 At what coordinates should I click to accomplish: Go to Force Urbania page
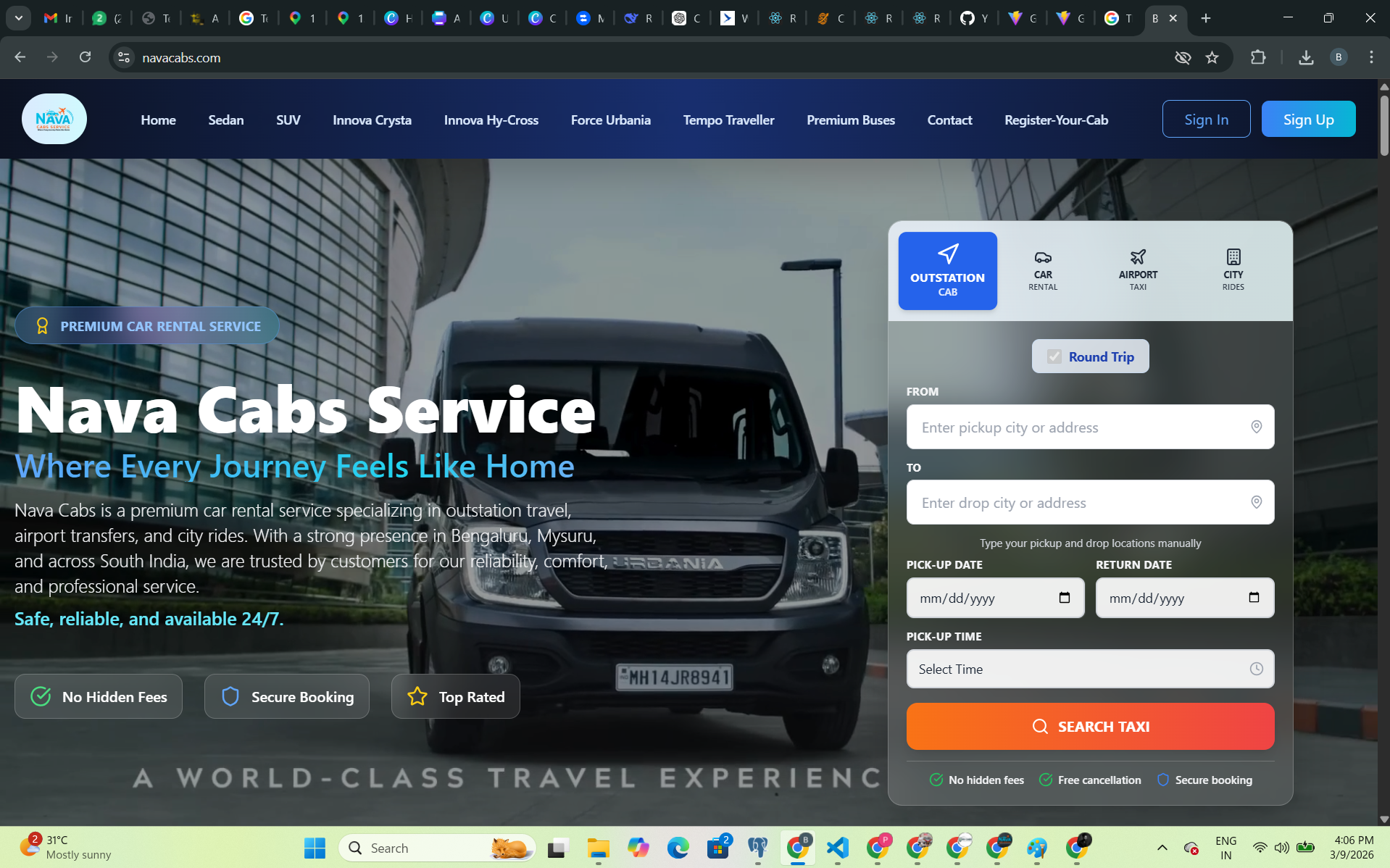coord(610,120)
